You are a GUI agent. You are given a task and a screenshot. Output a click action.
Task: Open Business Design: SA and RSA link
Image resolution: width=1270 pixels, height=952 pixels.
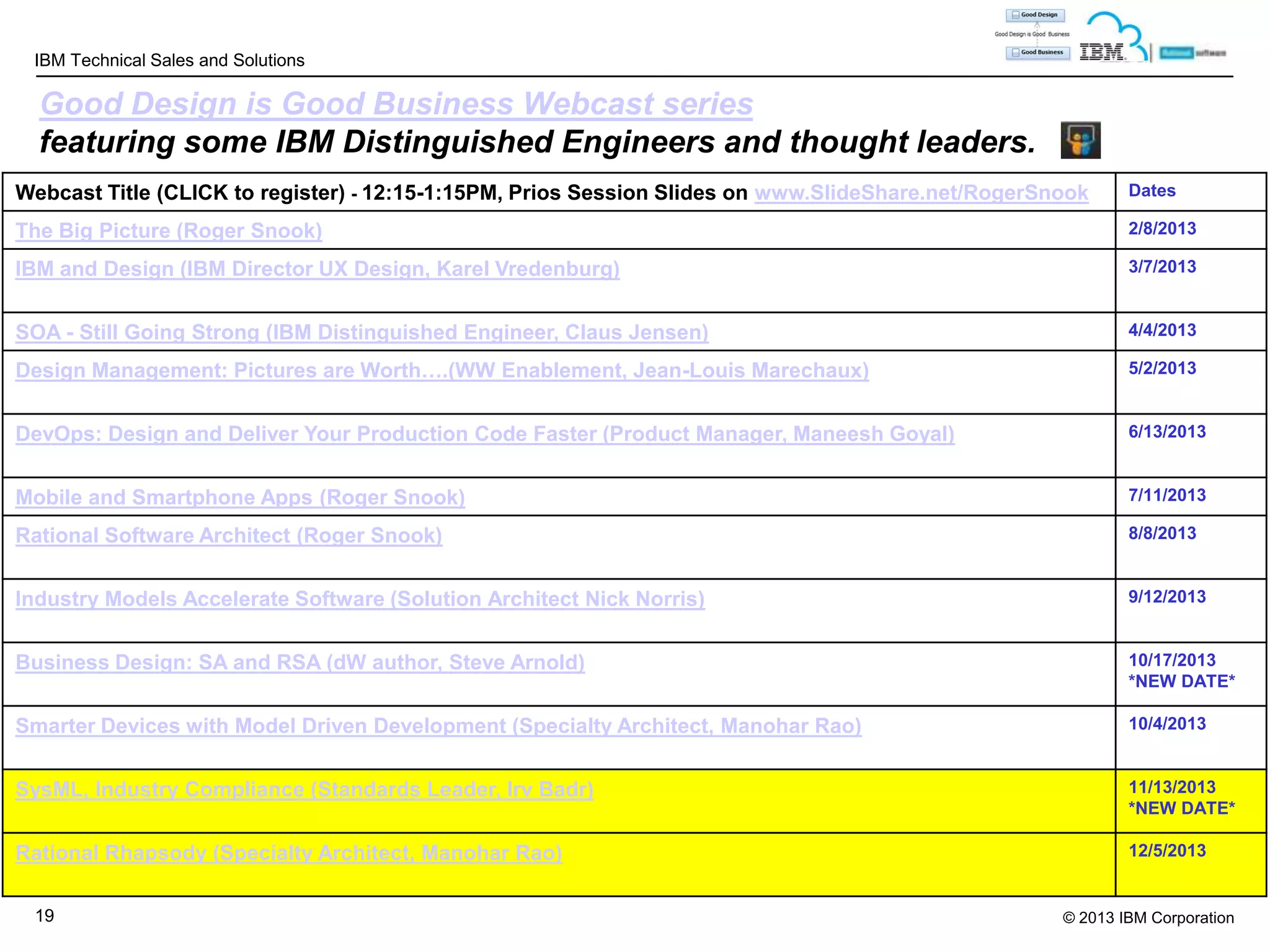tap(300, 663)
